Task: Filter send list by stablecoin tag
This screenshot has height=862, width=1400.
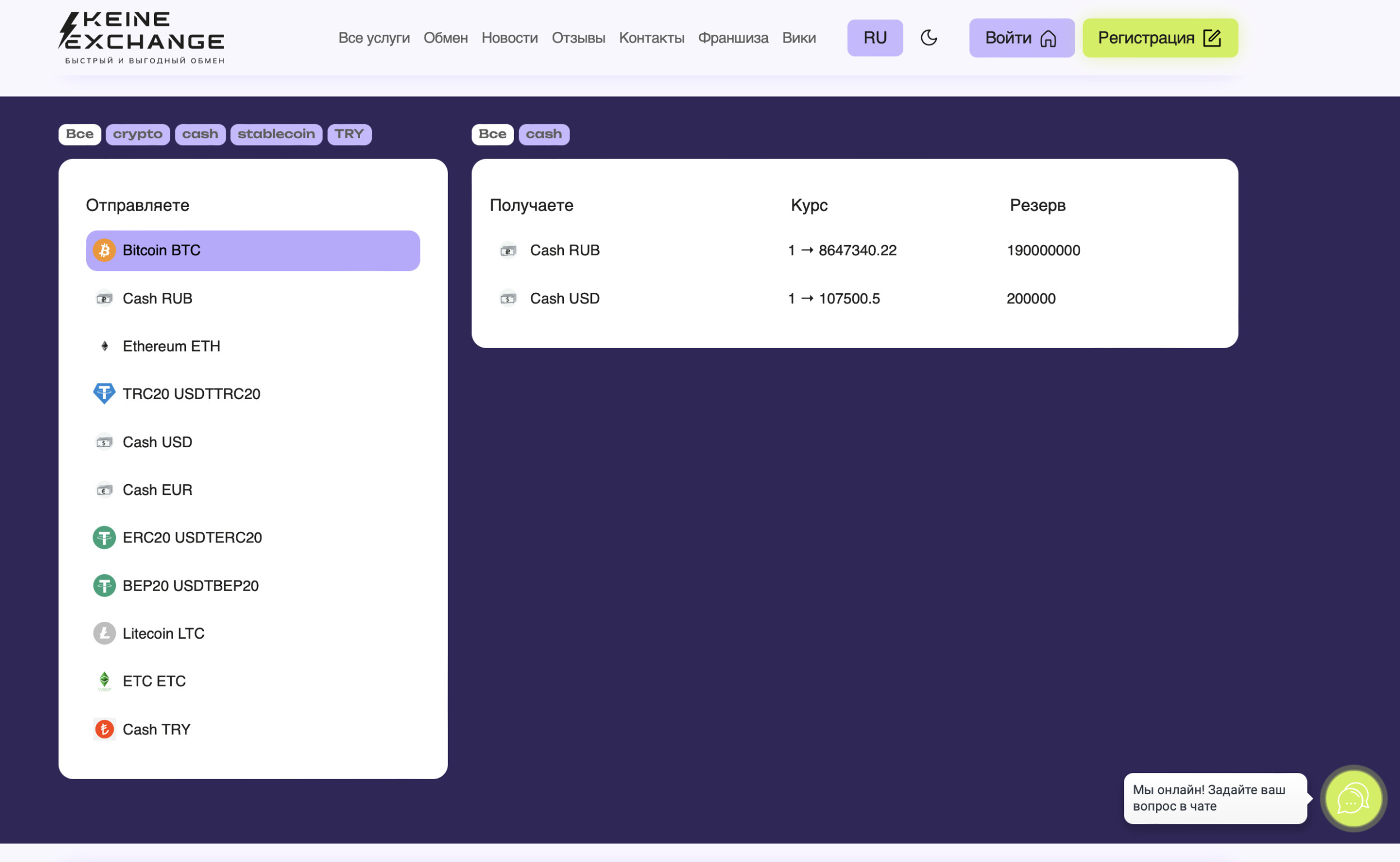Action: pyautogui.click(x=276, y=134)
